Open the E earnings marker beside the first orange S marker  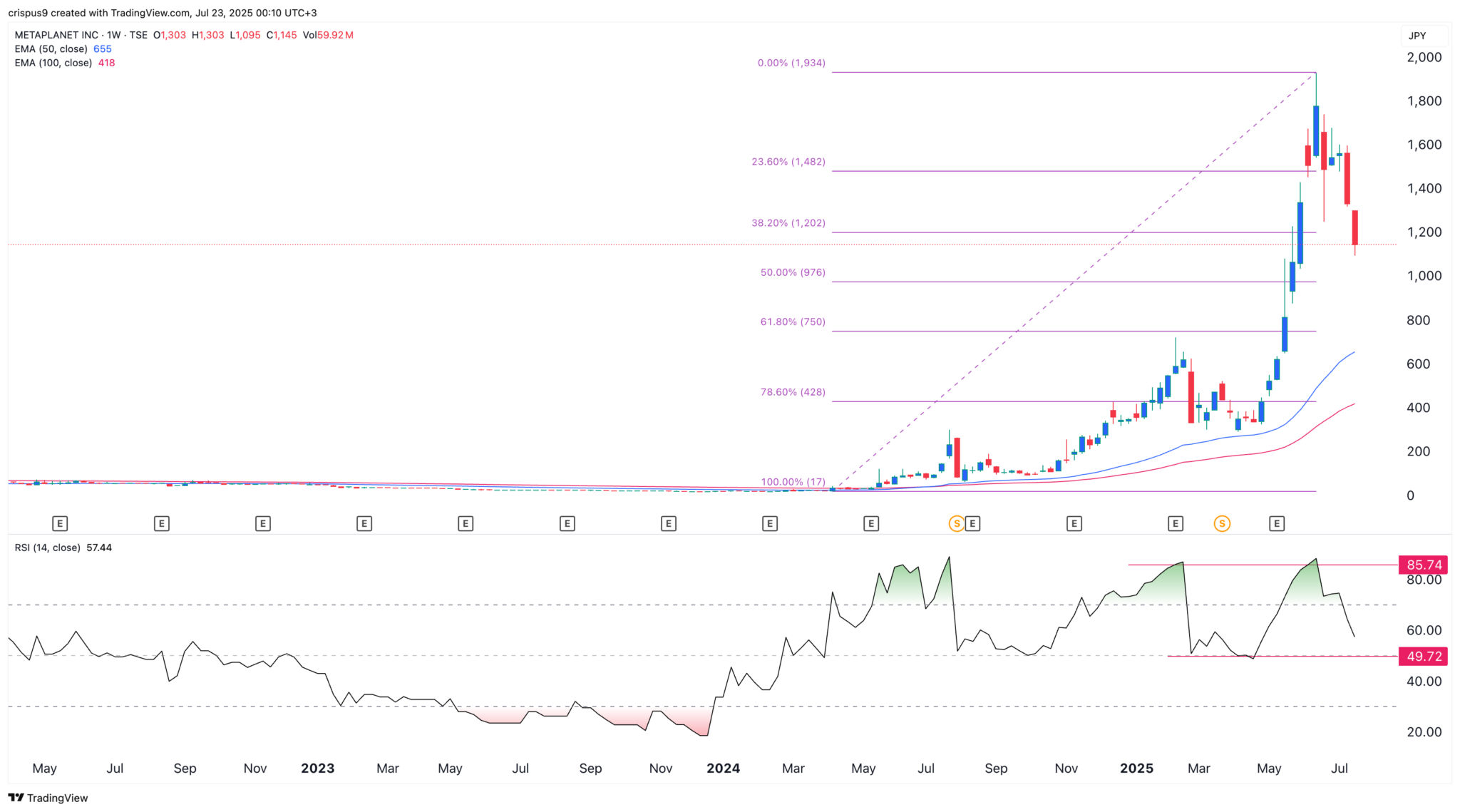coord(972,524)
